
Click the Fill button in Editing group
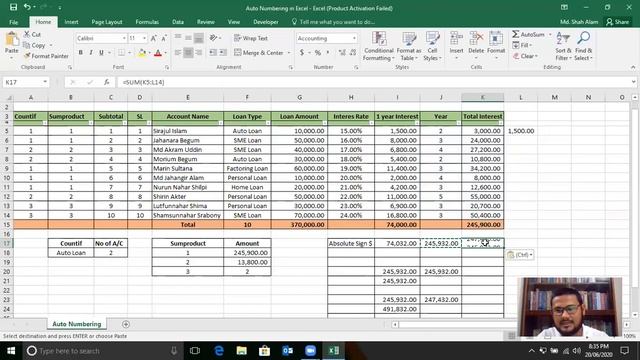pyautogui.click(x=522, y=45)
